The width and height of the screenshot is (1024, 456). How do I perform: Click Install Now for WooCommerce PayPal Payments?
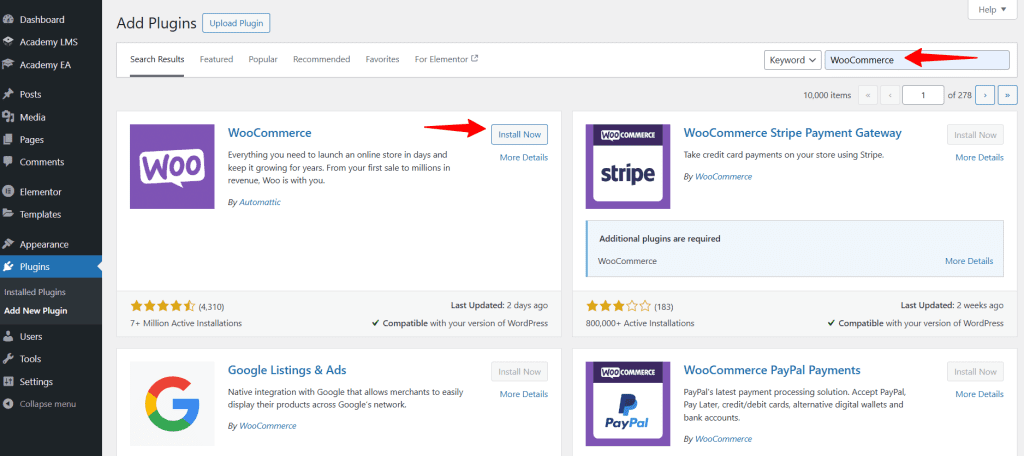point(975,372)
